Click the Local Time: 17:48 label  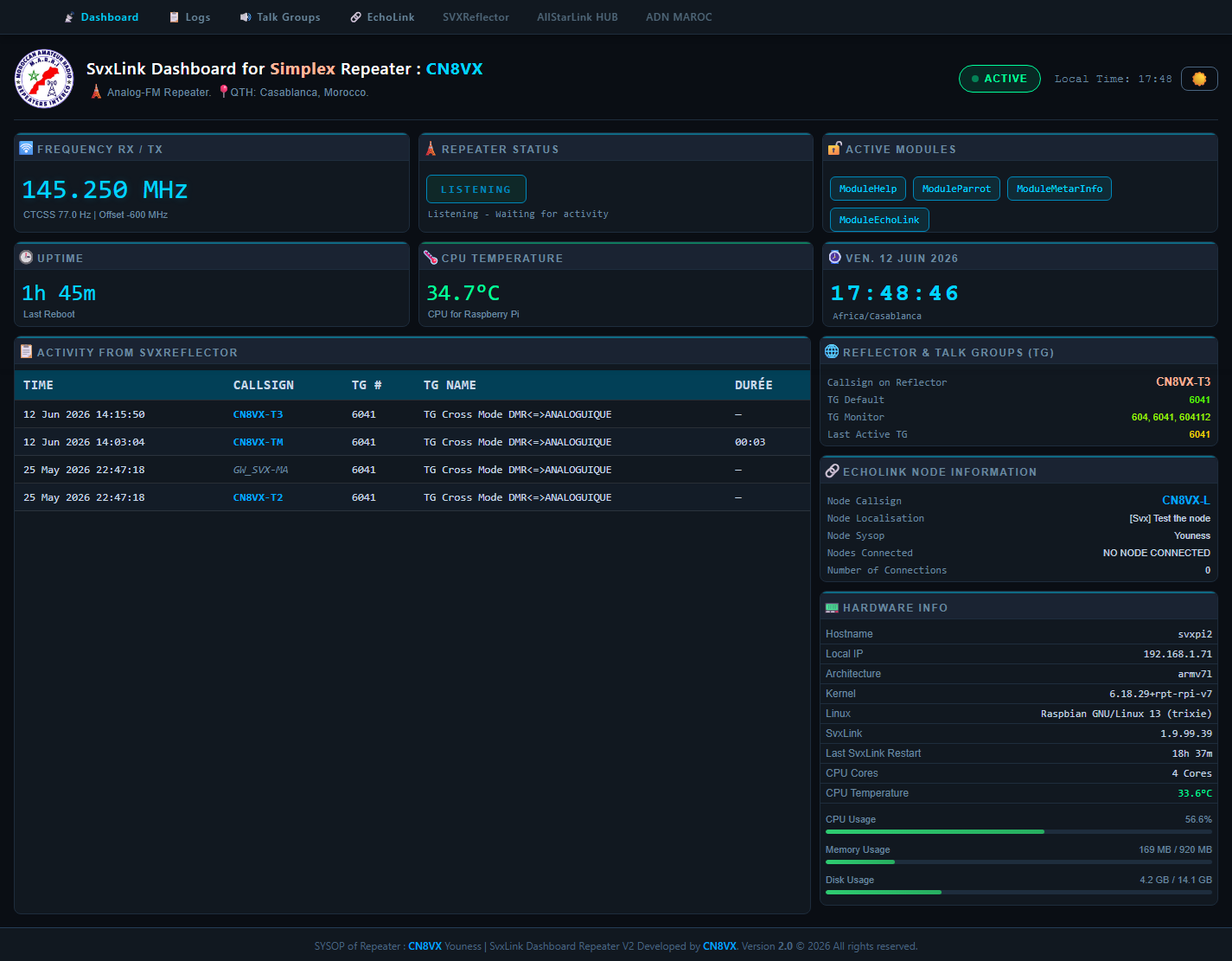point(1114,79)
